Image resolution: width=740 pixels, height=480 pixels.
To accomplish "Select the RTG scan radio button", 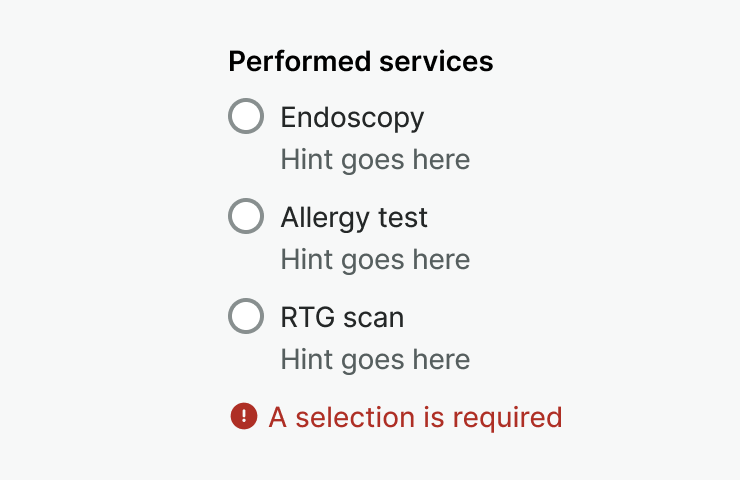I will (246, 316).
